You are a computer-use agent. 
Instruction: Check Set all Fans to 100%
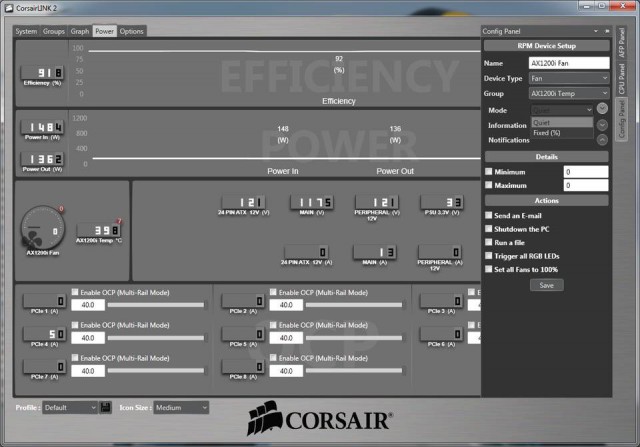pyautogui.click(x=489, y=269)
